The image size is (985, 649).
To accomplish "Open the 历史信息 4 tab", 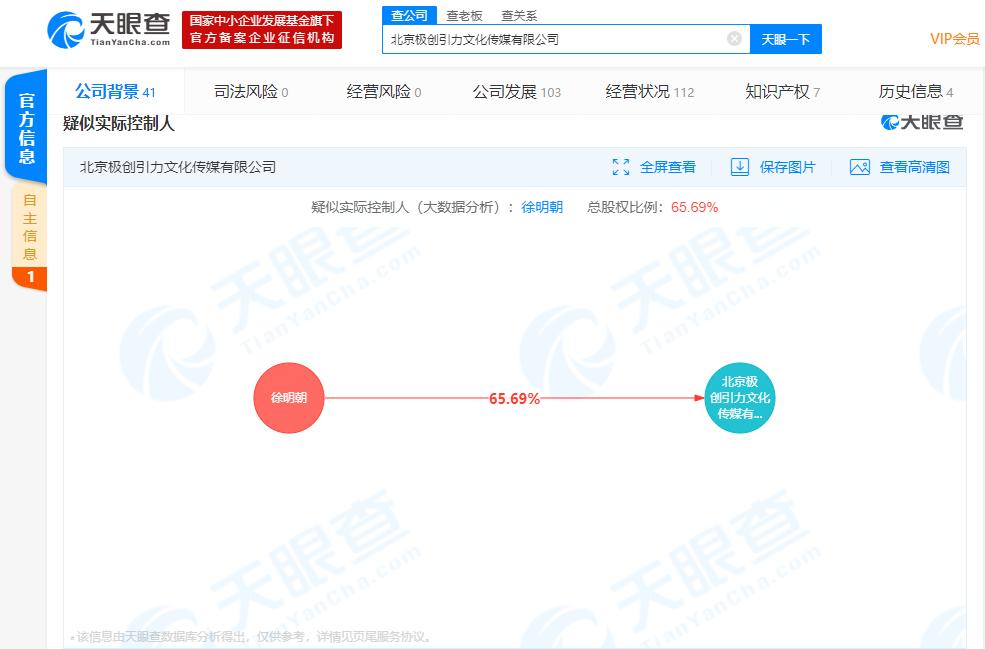I will (915, 92).
